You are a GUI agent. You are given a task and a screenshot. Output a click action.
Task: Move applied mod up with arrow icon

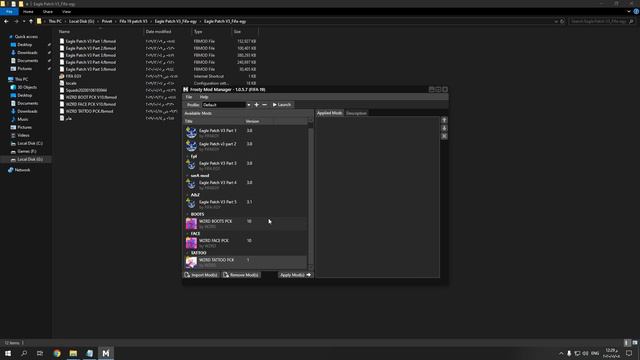[444, 120]
